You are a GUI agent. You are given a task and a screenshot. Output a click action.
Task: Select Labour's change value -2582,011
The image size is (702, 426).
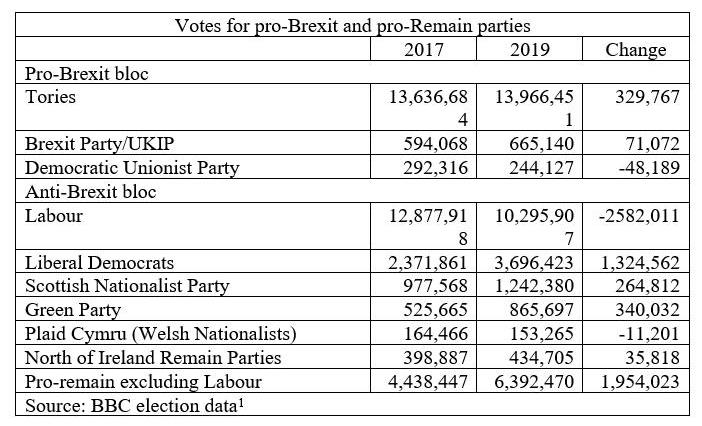tap(639, 216)
